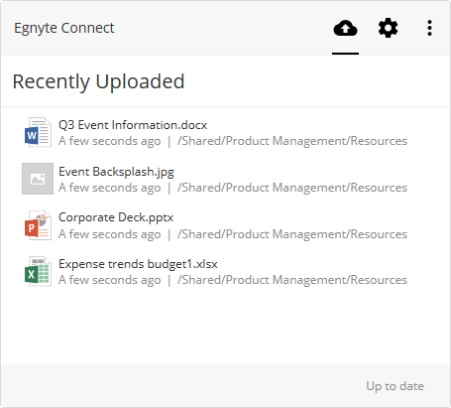451x408 pixels.
Task: Open the three-dot more options menu
Action: click(x=430, y=28)
